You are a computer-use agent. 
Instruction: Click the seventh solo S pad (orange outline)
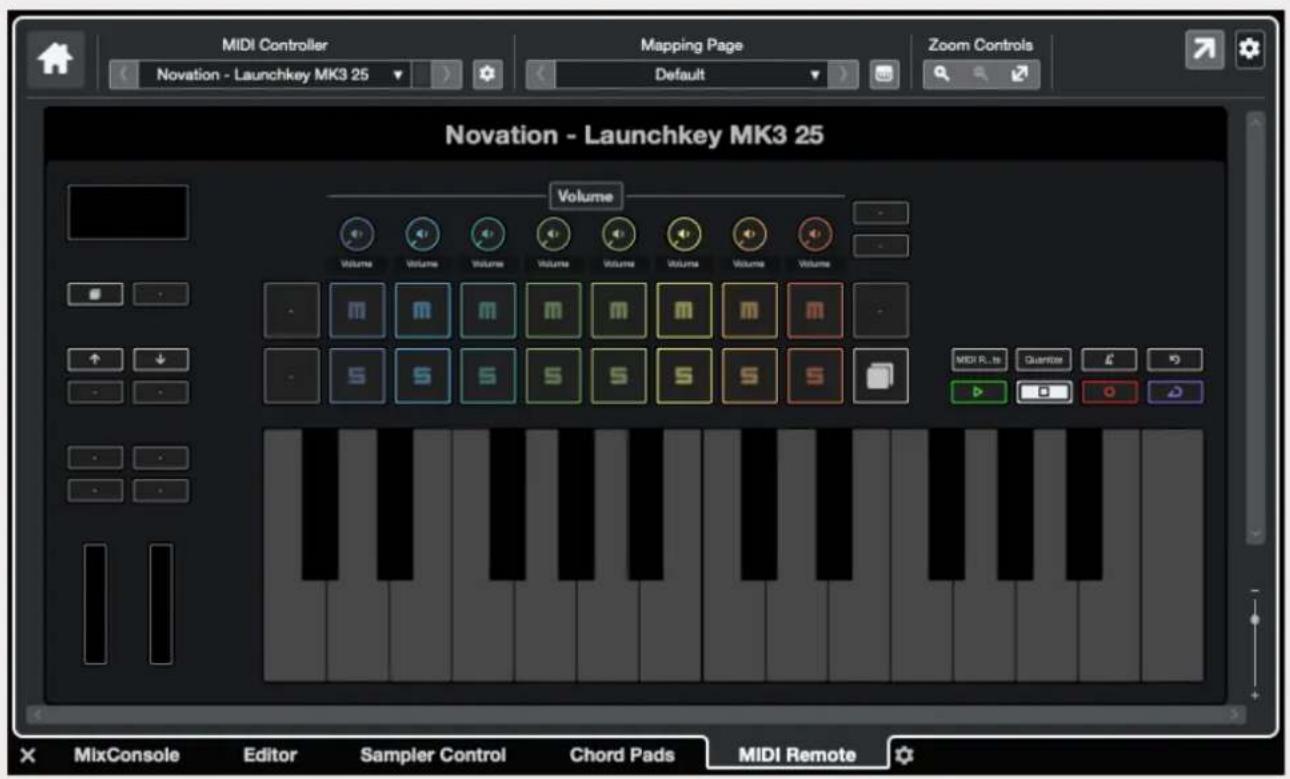point(750,376)
